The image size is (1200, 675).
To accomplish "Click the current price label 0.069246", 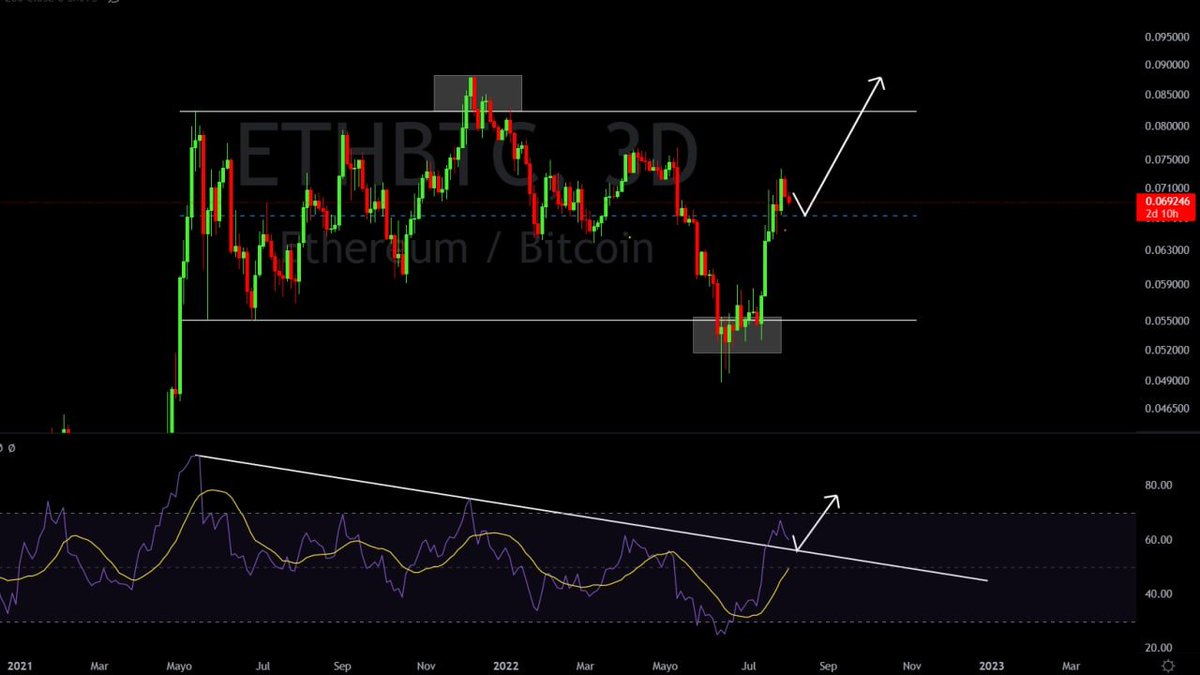I will click(x=1167, y=201).
